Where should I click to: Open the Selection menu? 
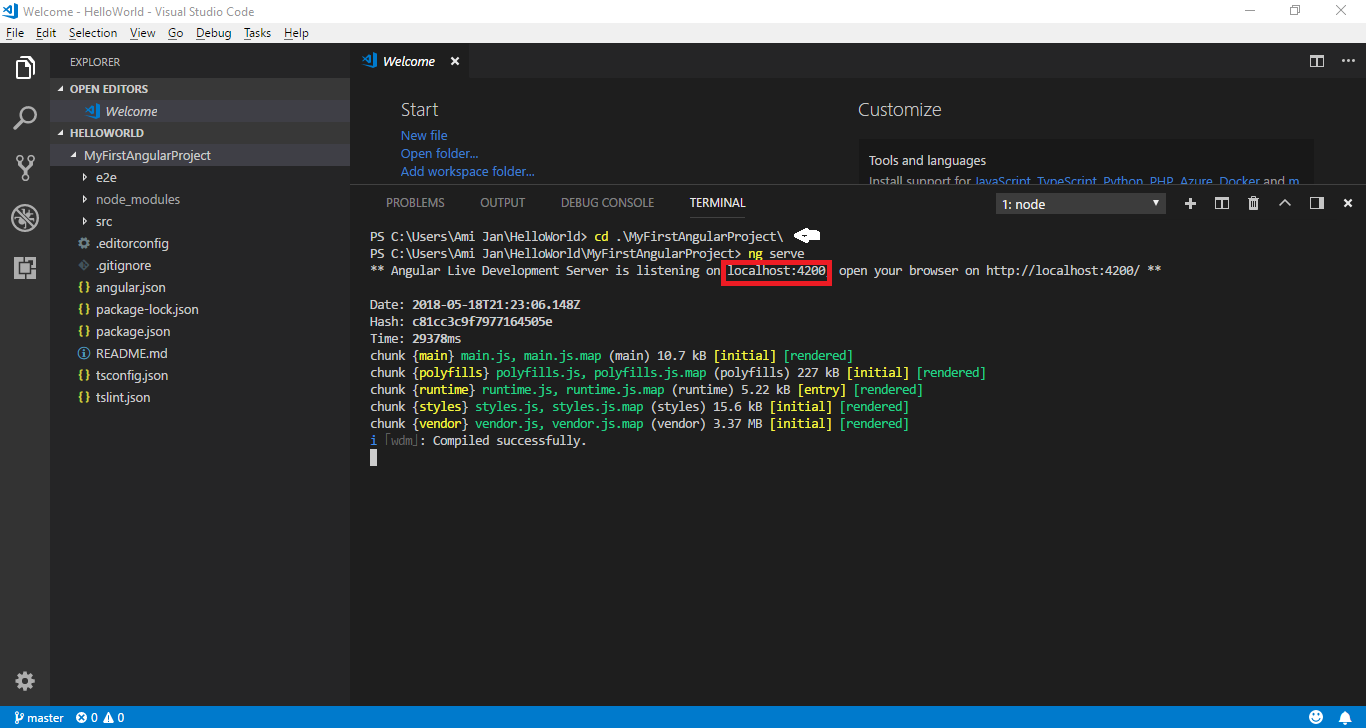93,33
